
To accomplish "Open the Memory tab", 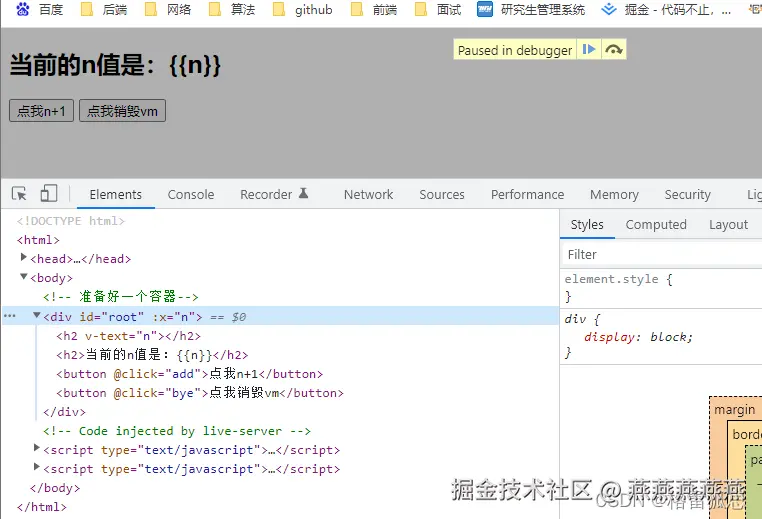I will [x=614, y=194].
